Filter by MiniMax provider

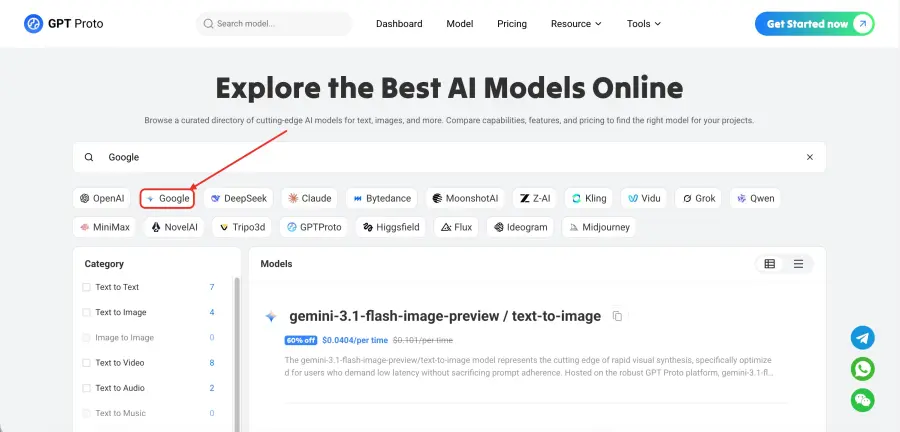[104, 227]
